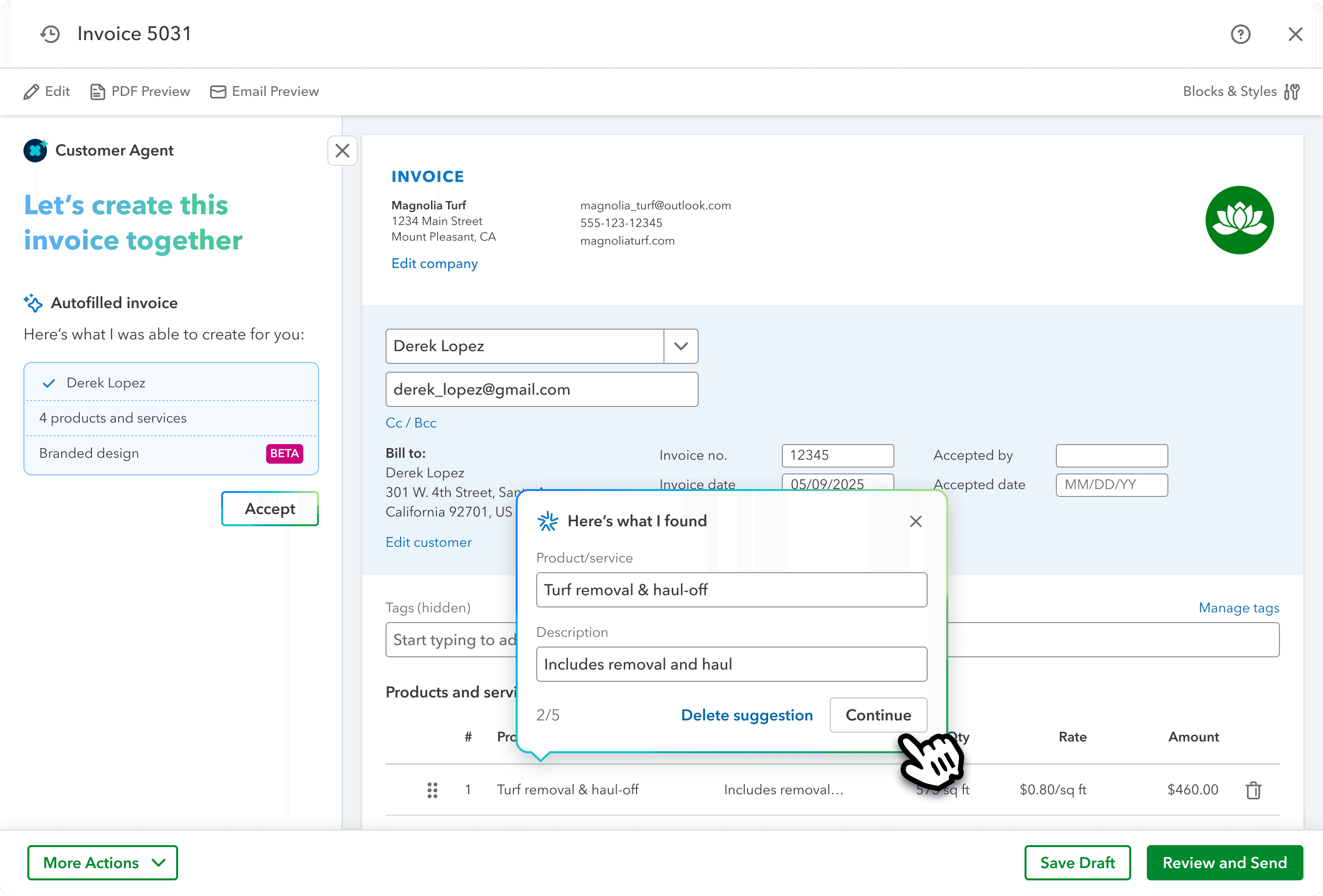
Task: Click the Customer Agent avatar icon
Action: pyautogui.click(x=35, y=150)
